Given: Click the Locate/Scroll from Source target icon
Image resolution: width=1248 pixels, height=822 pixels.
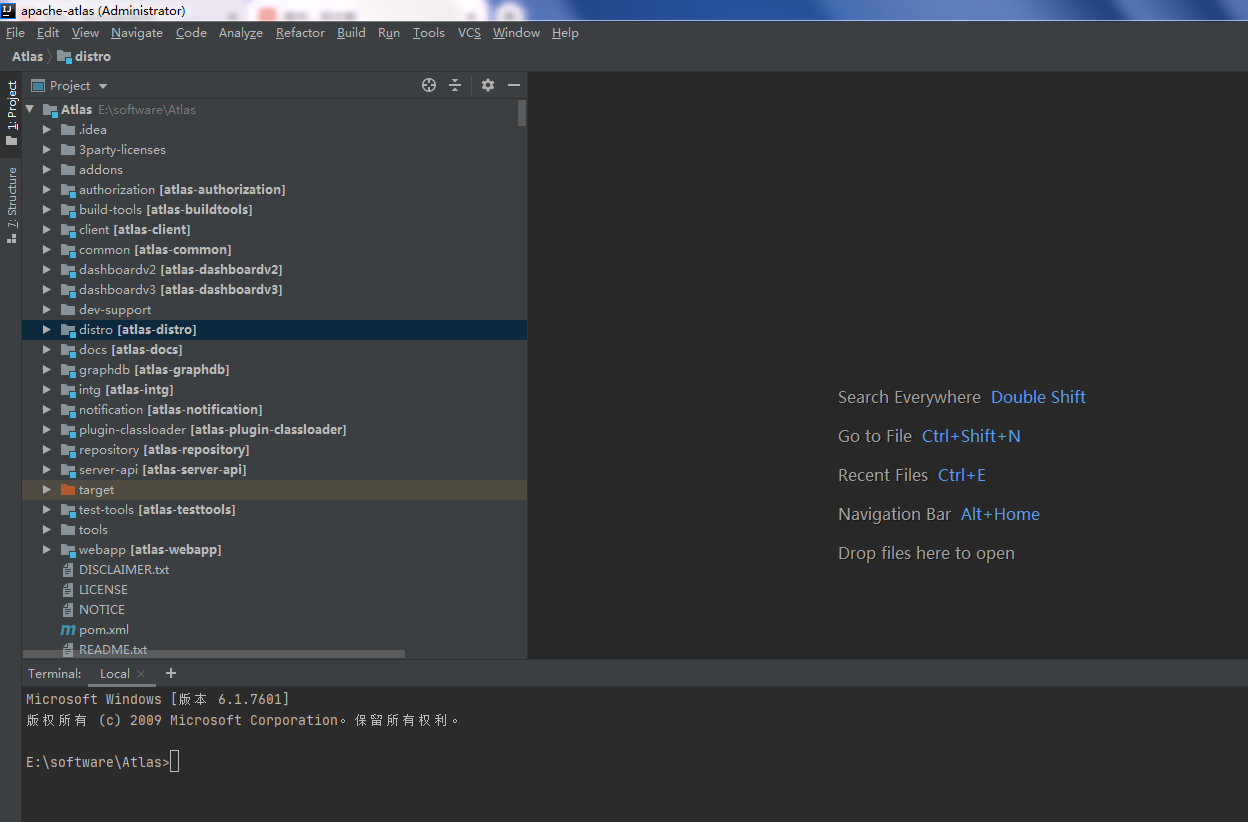Looking at the screenshot, I should click(x=429, y=85).
